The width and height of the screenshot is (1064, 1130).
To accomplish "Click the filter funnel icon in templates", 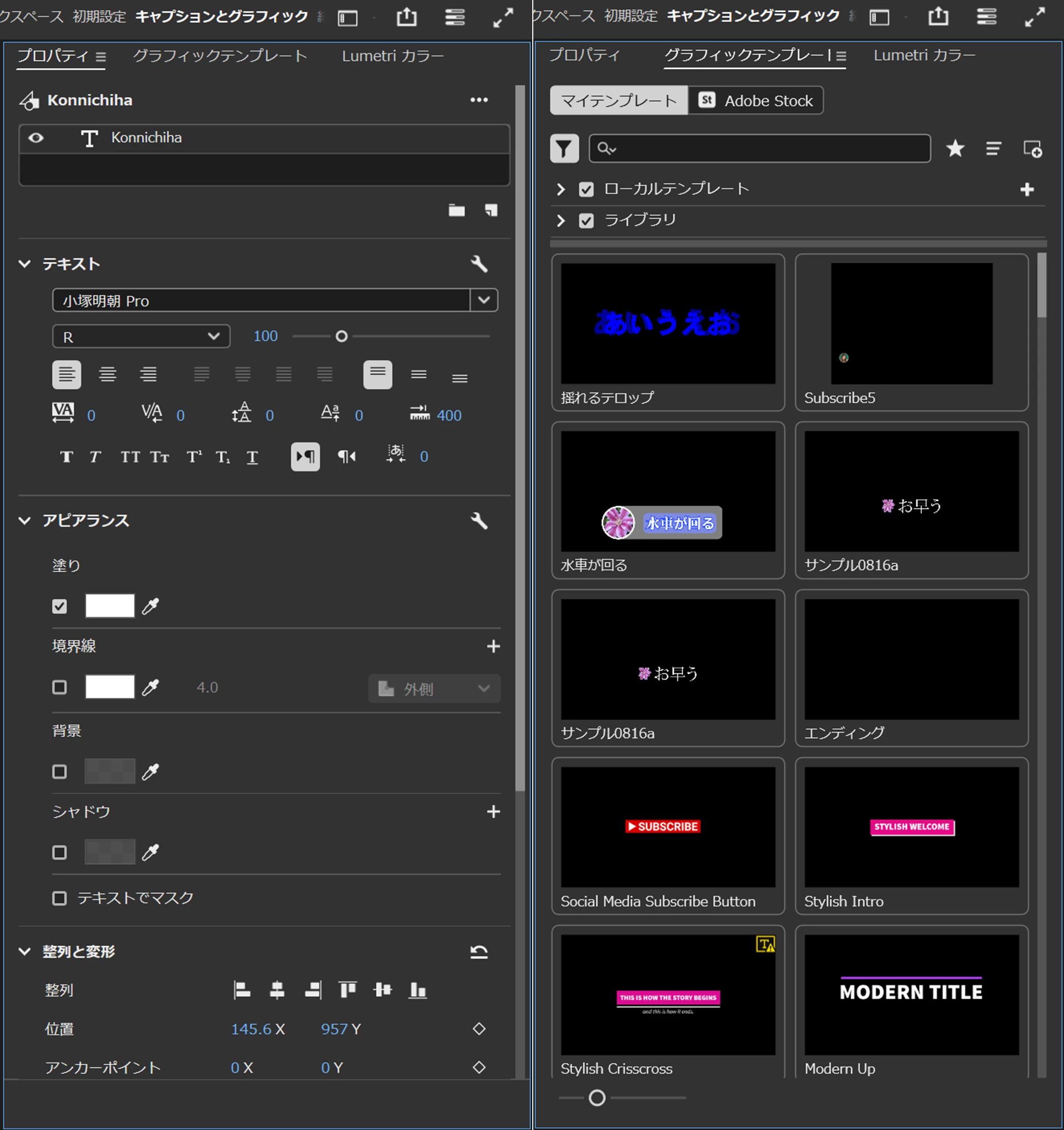I will pos(564,149).
